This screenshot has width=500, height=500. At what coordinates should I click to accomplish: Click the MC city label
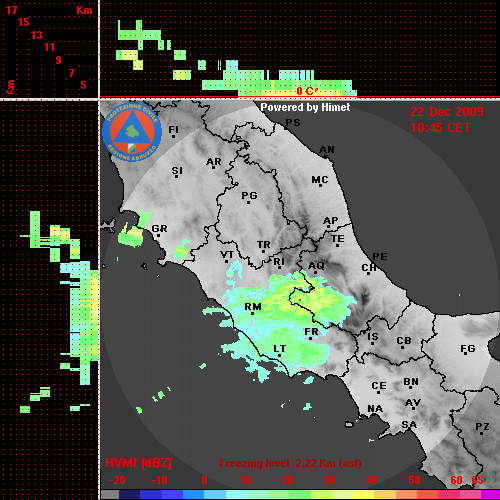point(320,180)
